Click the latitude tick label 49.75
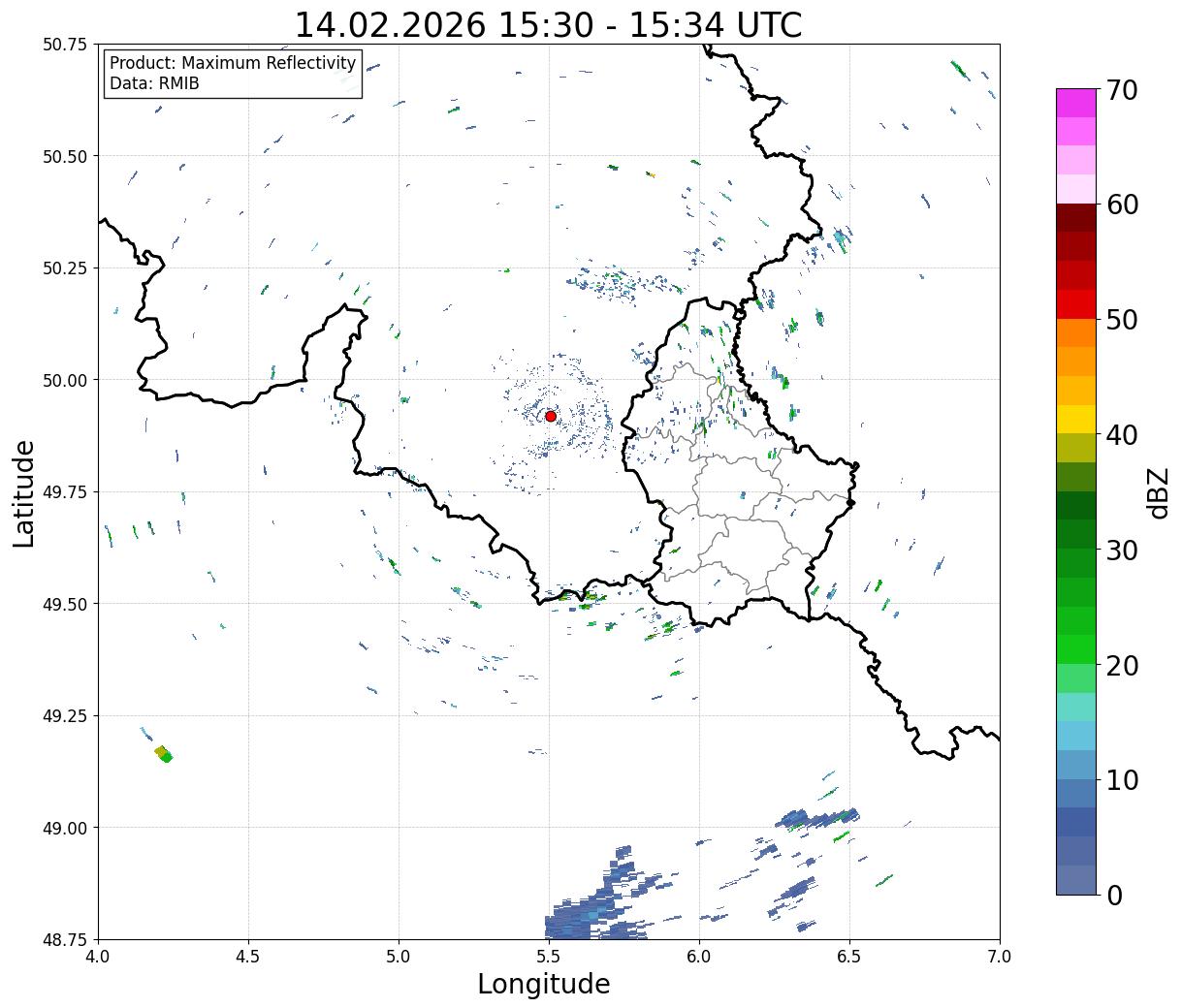1182x1008 pixels. (65, 492)
